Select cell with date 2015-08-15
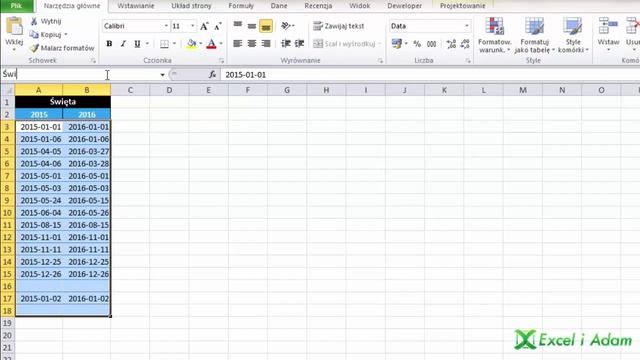The height and width of the screenshot is (360, 640). point(39,225)
